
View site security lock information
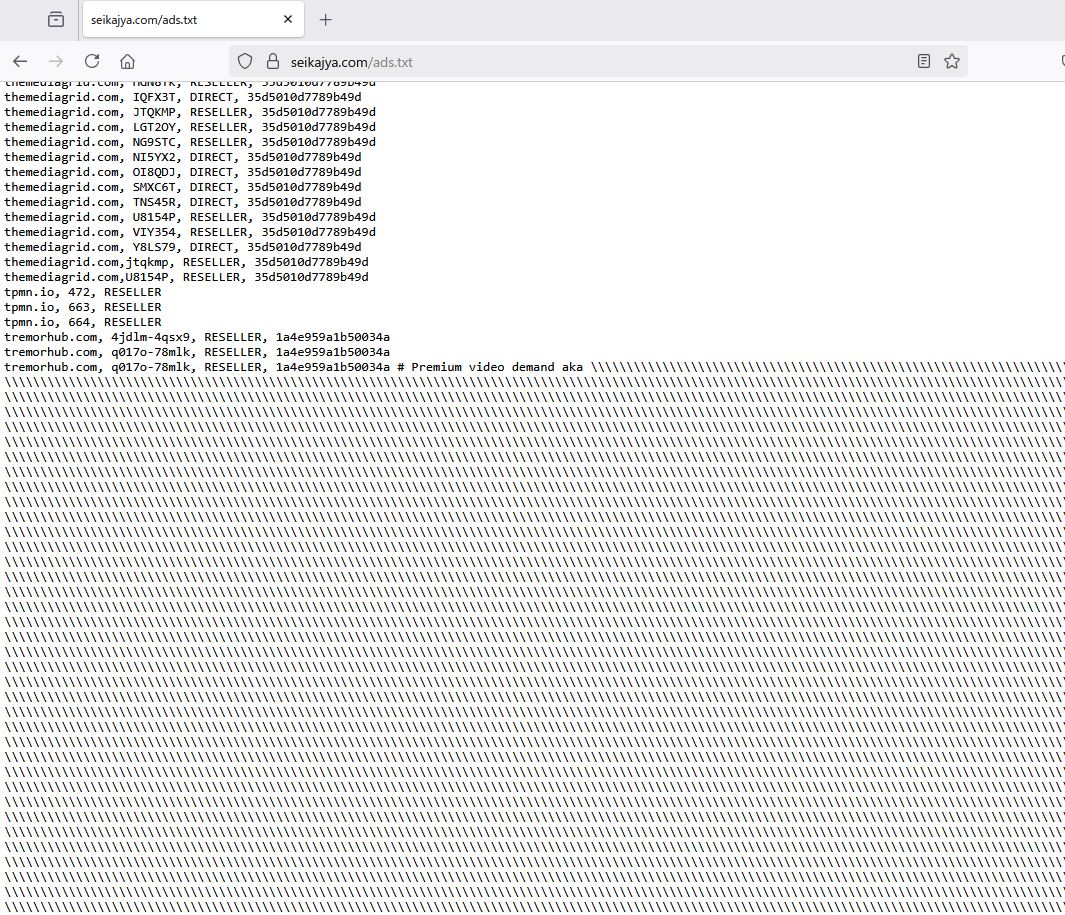click(273, 62)
